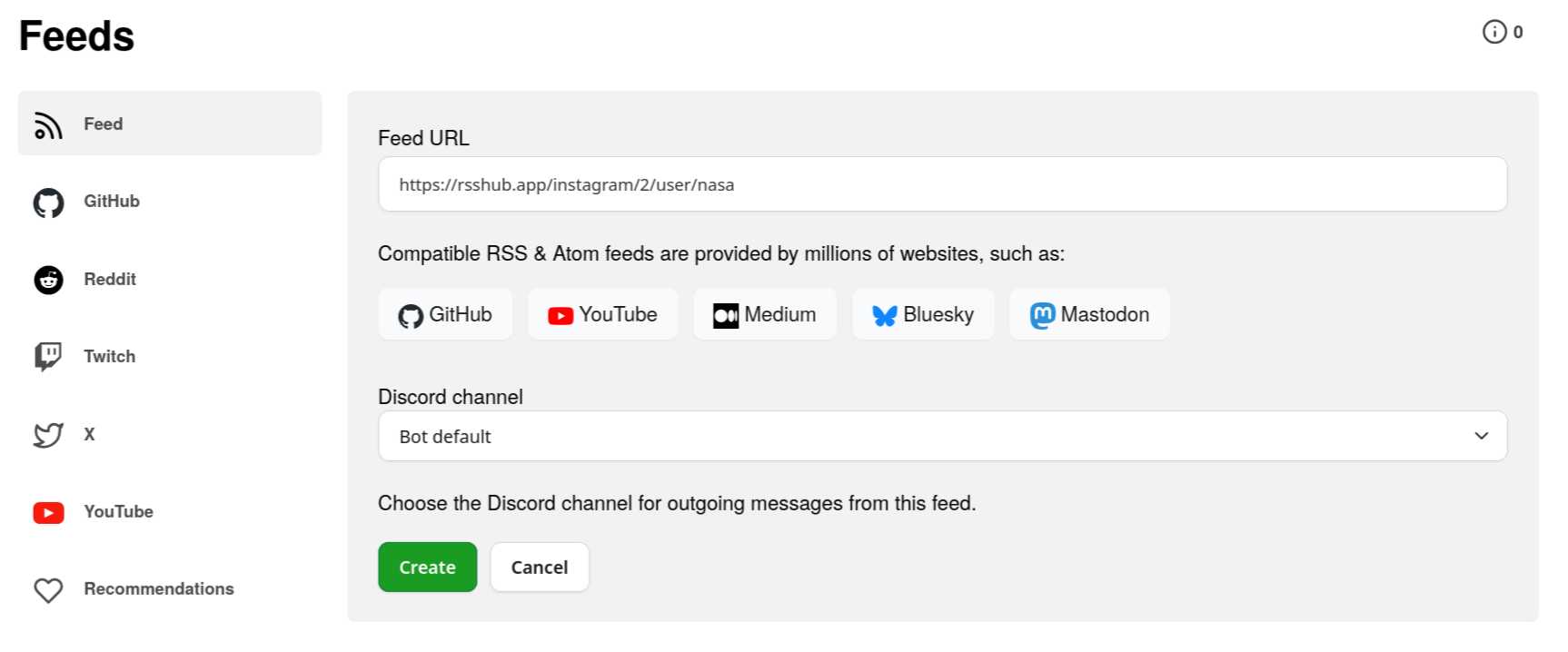Open the Recommendations section

click(158, 589)
